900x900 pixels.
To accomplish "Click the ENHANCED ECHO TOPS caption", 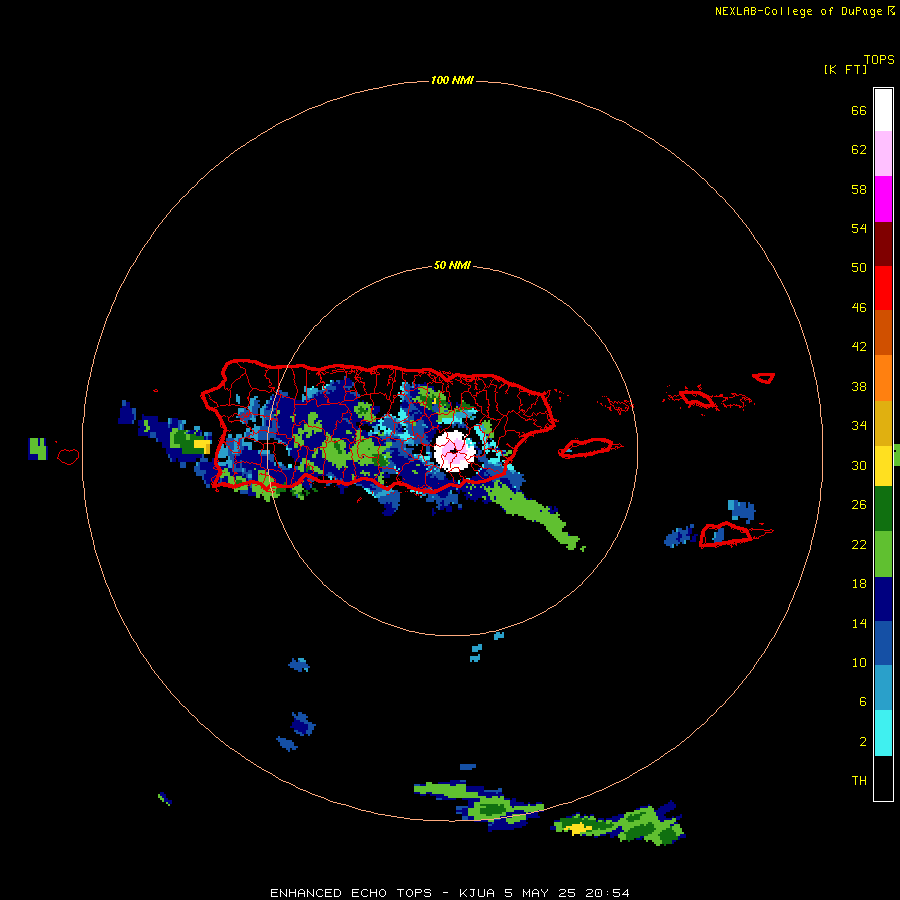I will point(449,893).
